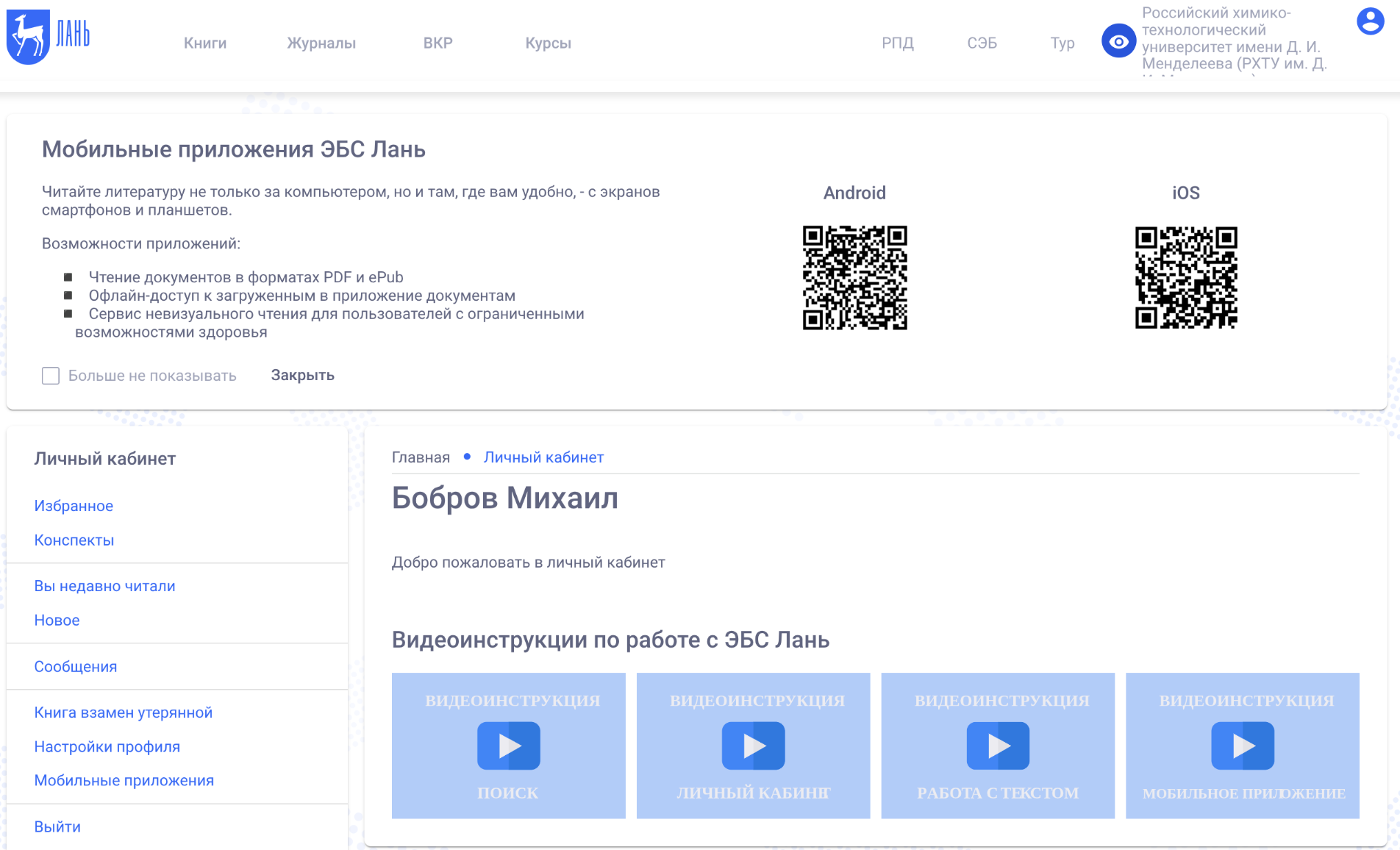This screenshot has height=850, width=1400.
Task: Play the МОБИЛЬНОЕ ПРИЛОЖЕНИЕ video
Action: tap(1242, 746)
